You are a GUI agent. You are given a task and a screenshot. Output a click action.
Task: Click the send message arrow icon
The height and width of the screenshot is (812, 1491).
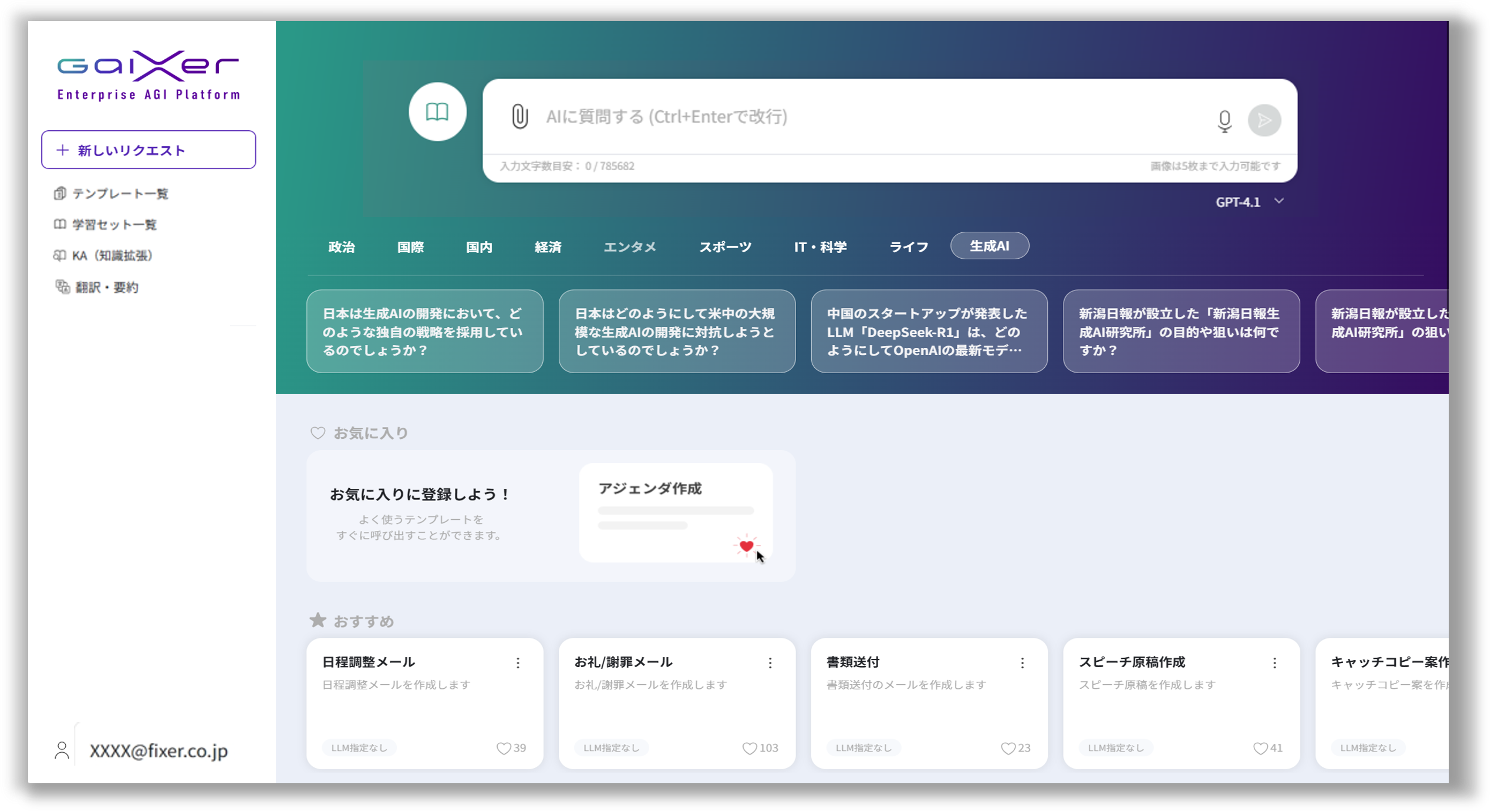[1264, 120]
